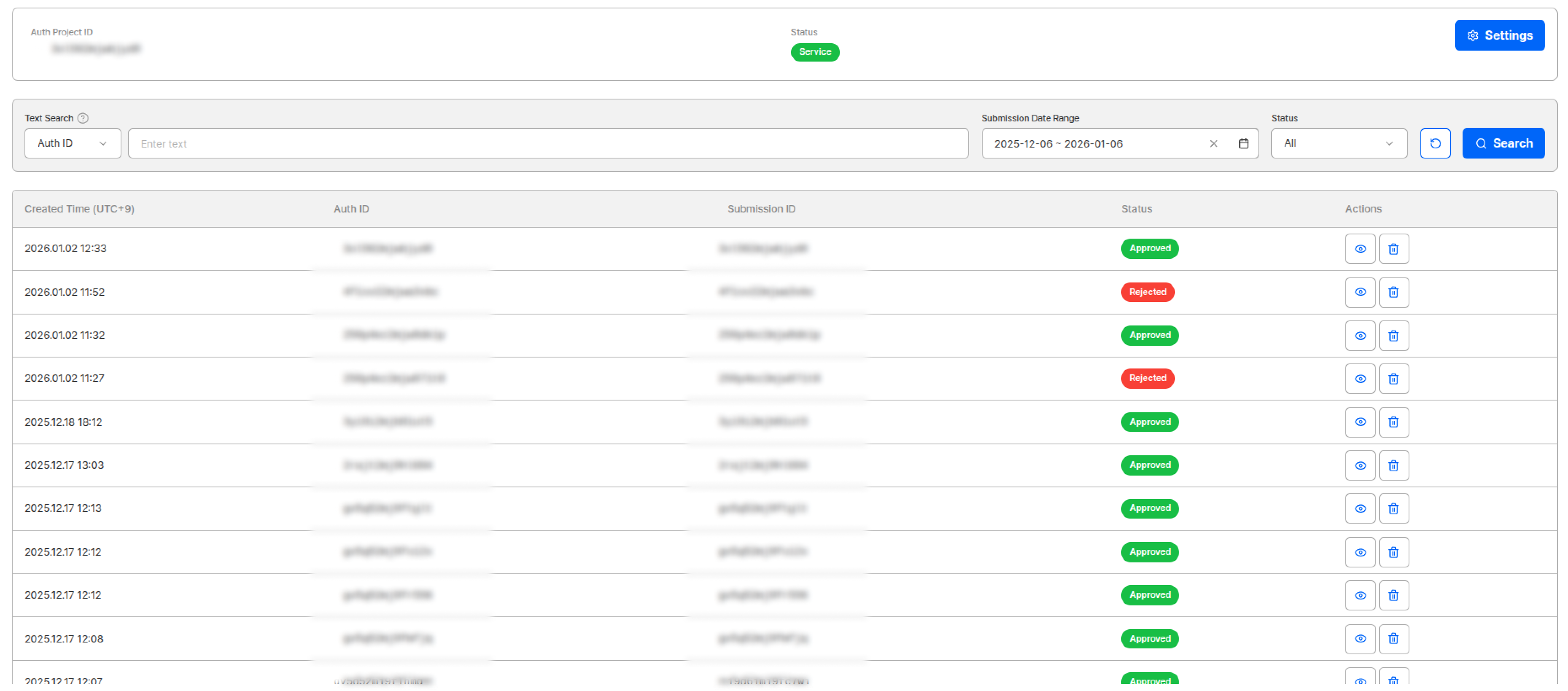The height and width of the screenshot is (691, 1568).
Task: Expand the Status filter set to All
Action: [x=1338, y=143]
